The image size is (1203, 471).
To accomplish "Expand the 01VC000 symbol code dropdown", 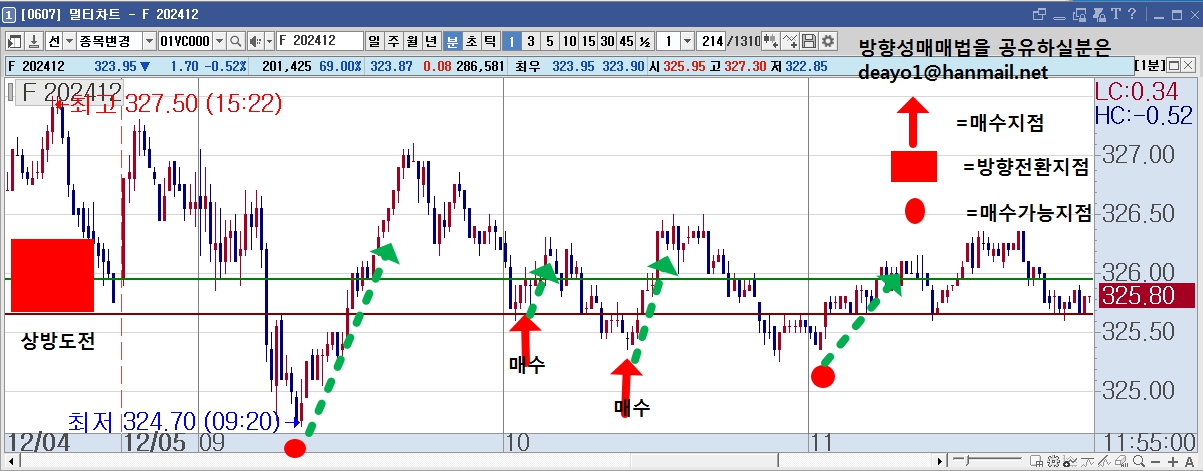I will click(220, 41).
